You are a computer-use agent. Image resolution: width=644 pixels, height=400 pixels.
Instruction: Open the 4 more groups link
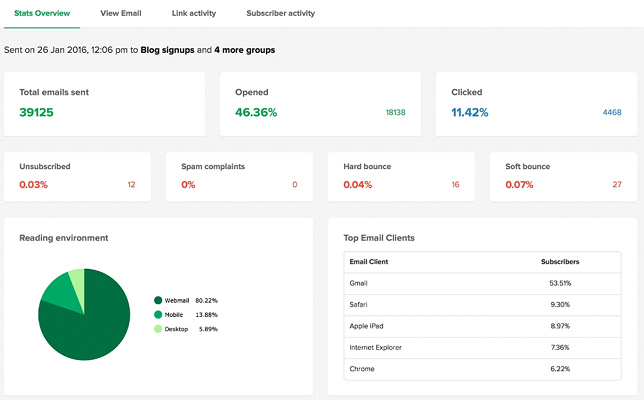pos(244,50)
